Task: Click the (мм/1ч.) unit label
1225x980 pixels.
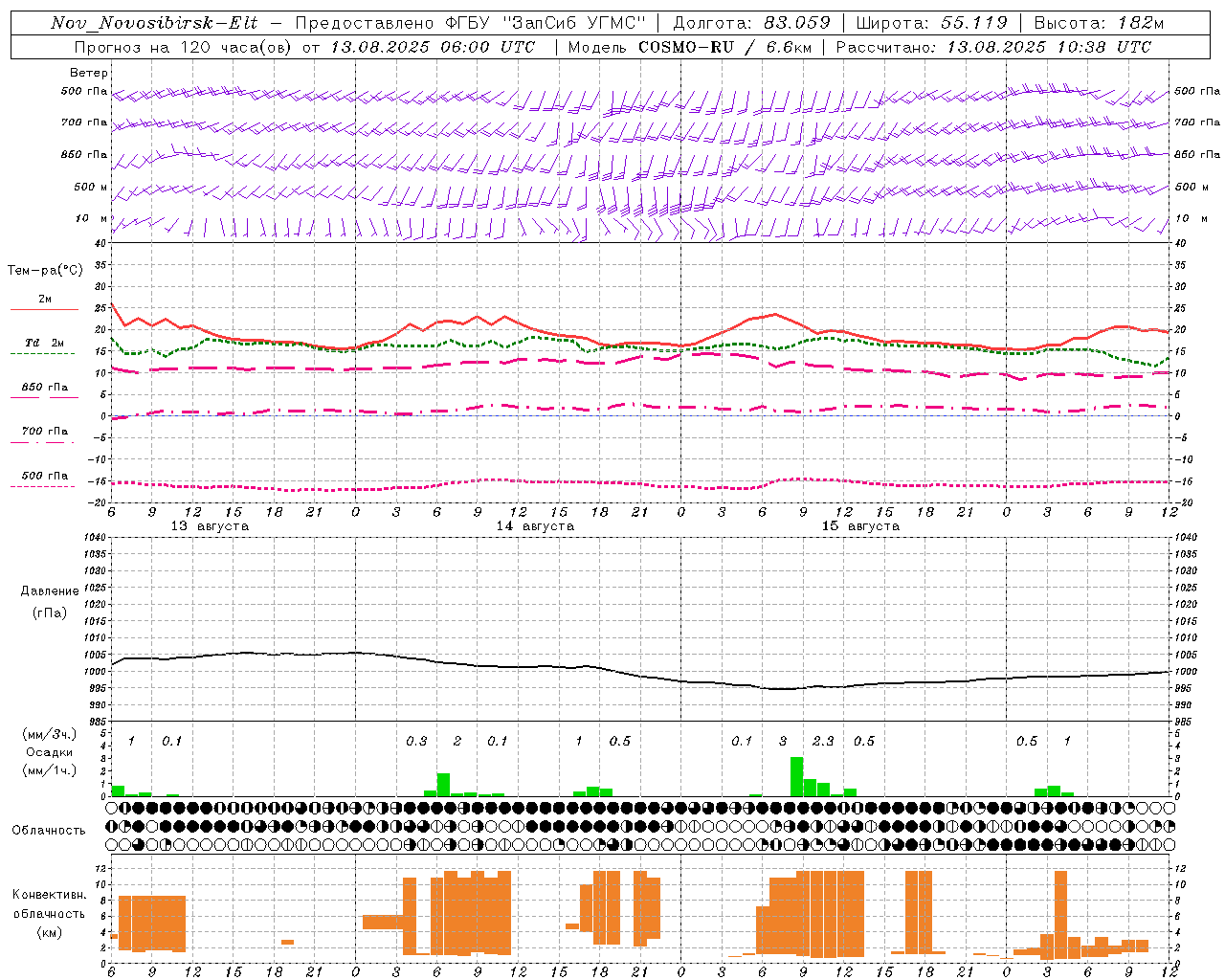Action: pyautogui.click(x=50, y=770)
